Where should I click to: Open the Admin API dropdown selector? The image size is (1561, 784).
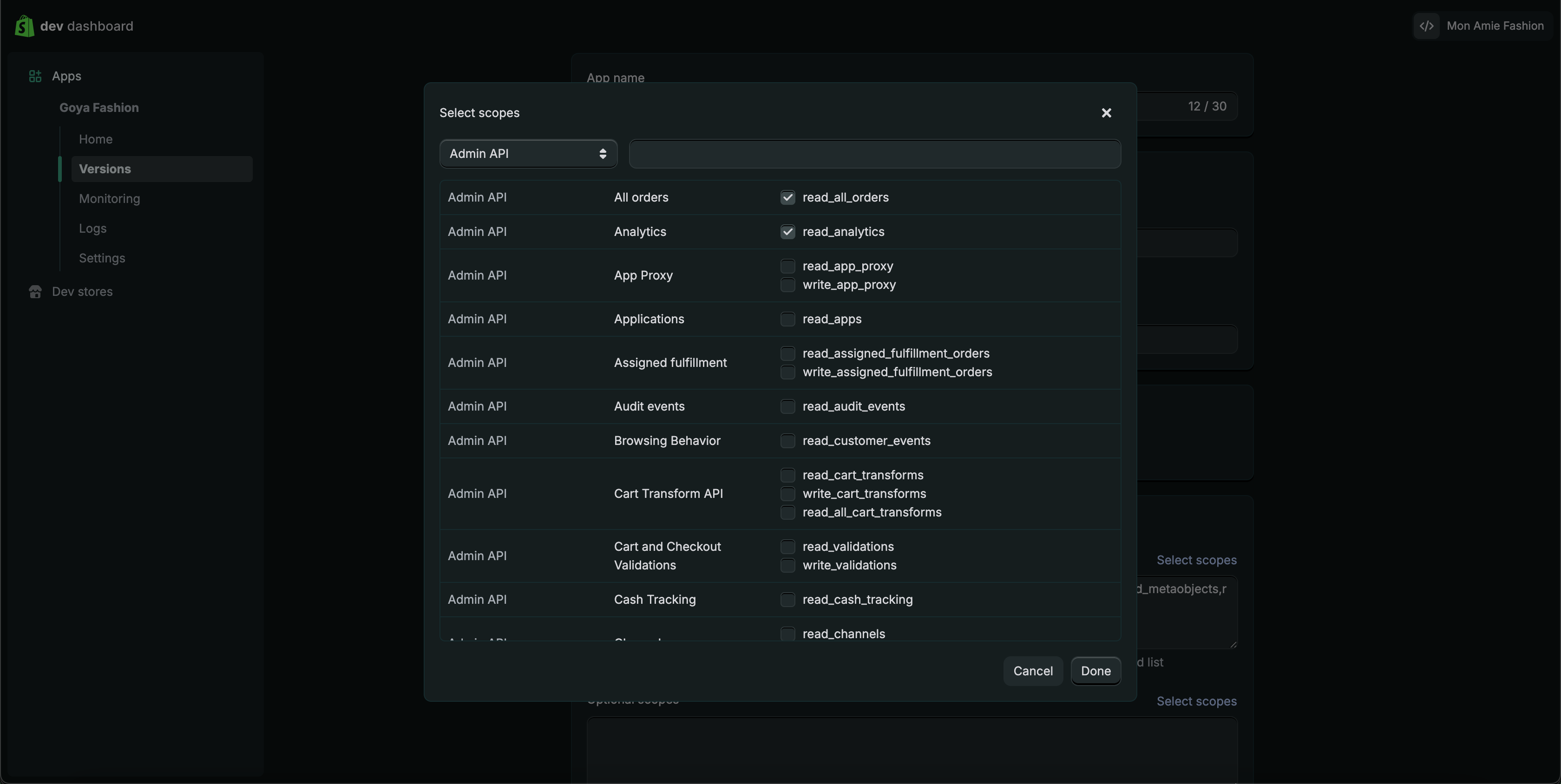click(528, 154)
